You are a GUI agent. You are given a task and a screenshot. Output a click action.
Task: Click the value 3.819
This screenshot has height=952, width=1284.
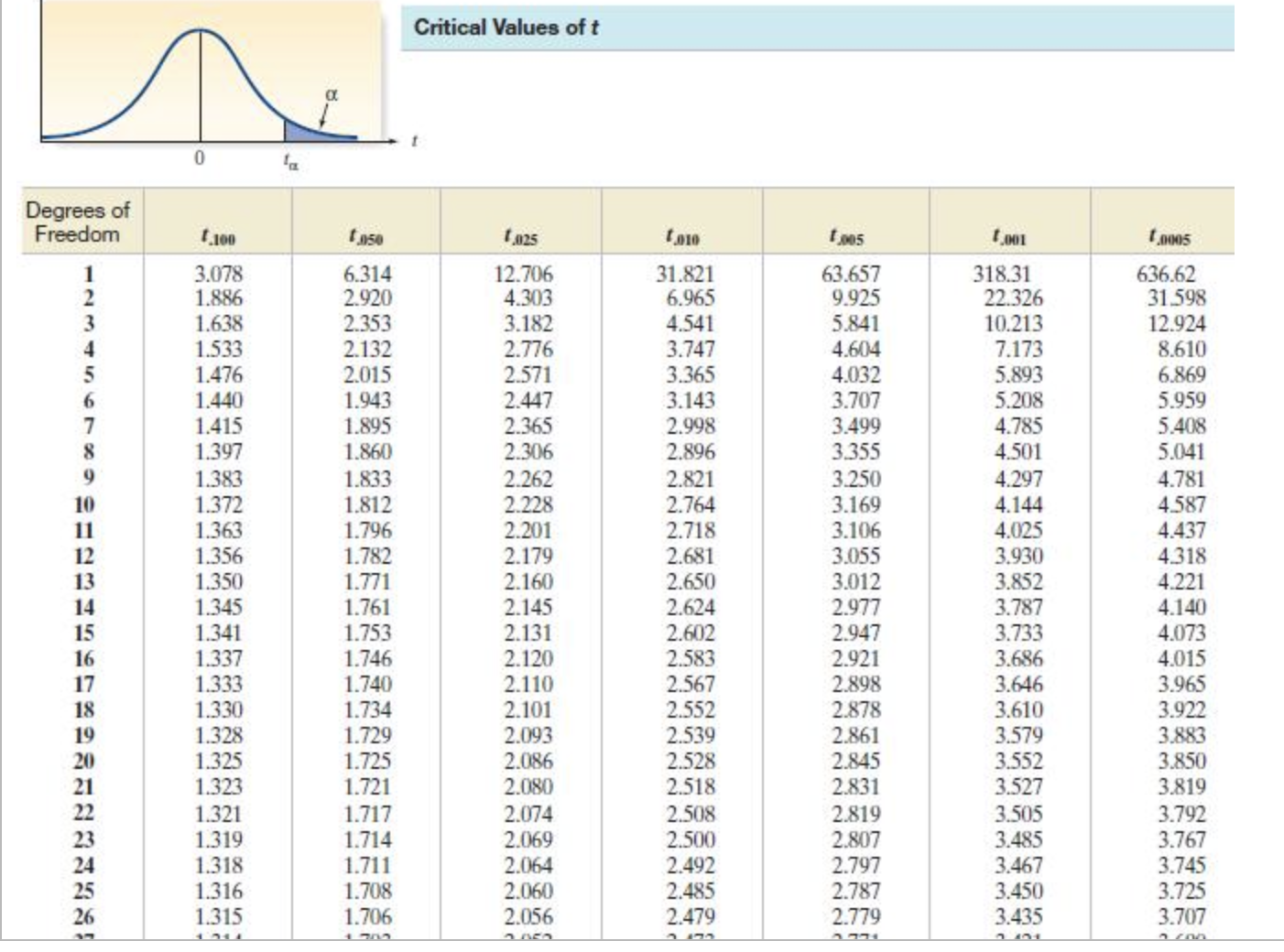[x=1182, y=786]
